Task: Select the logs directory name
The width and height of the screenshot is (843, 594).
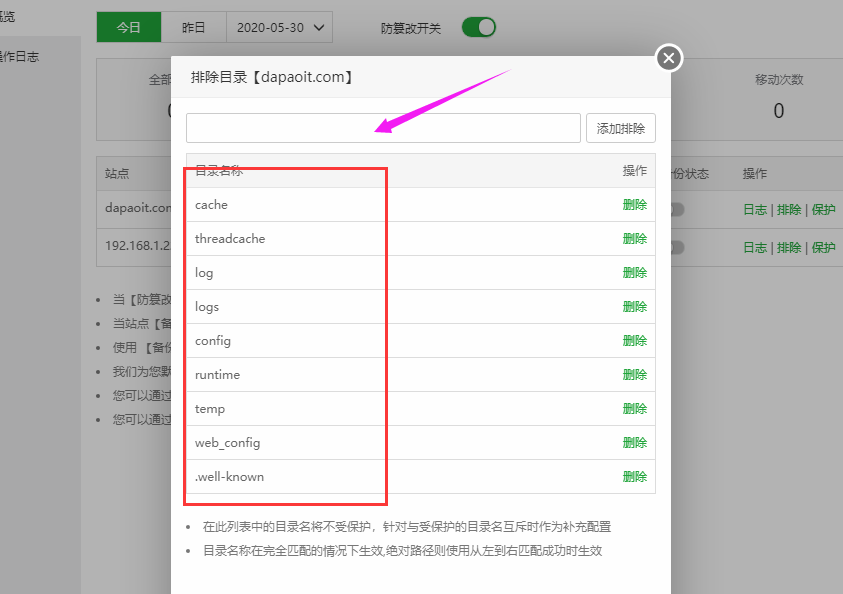Action: [x=207, y=307]
